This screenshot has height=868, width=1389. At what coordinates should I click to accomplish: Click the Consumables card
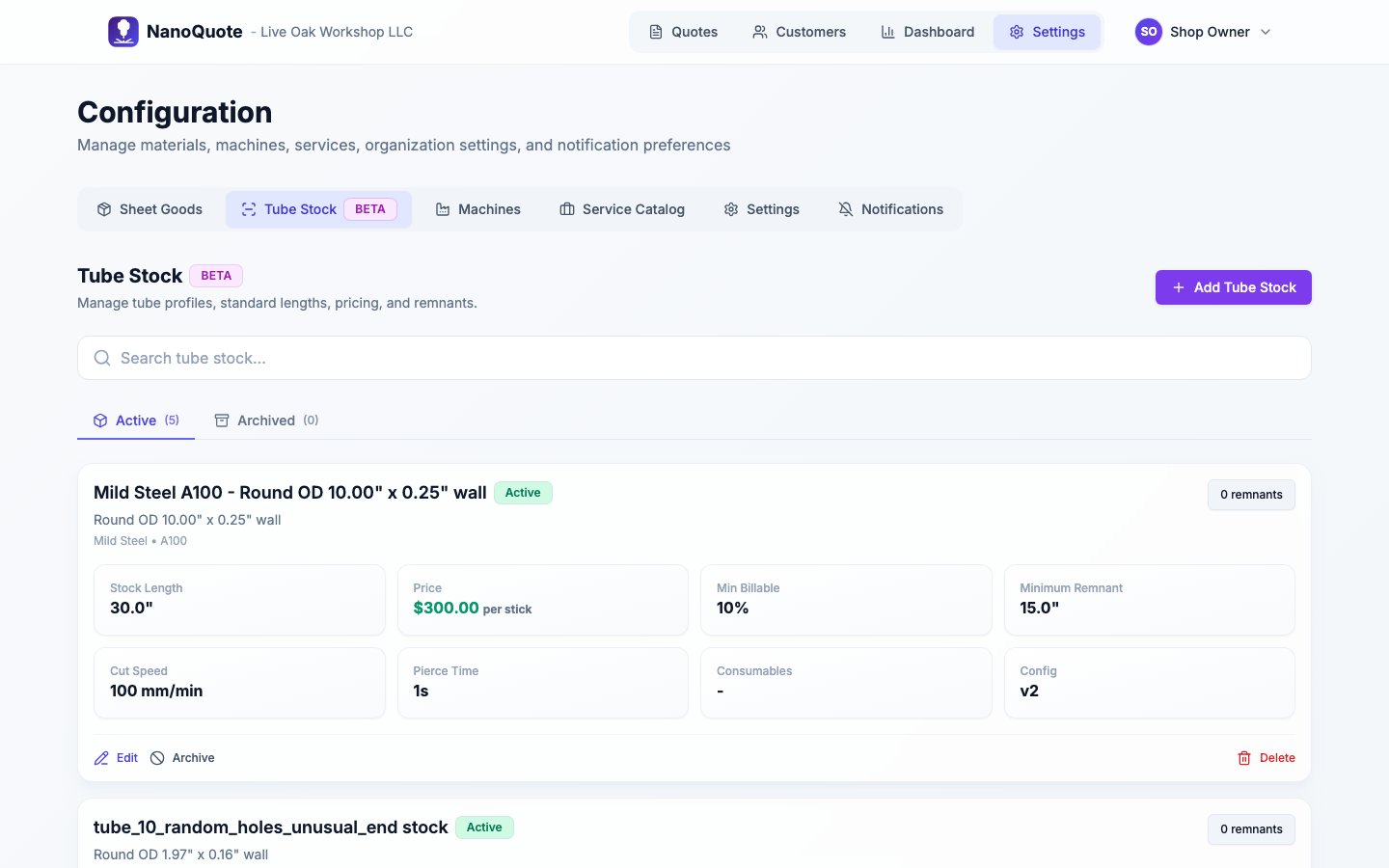(846, 683)
